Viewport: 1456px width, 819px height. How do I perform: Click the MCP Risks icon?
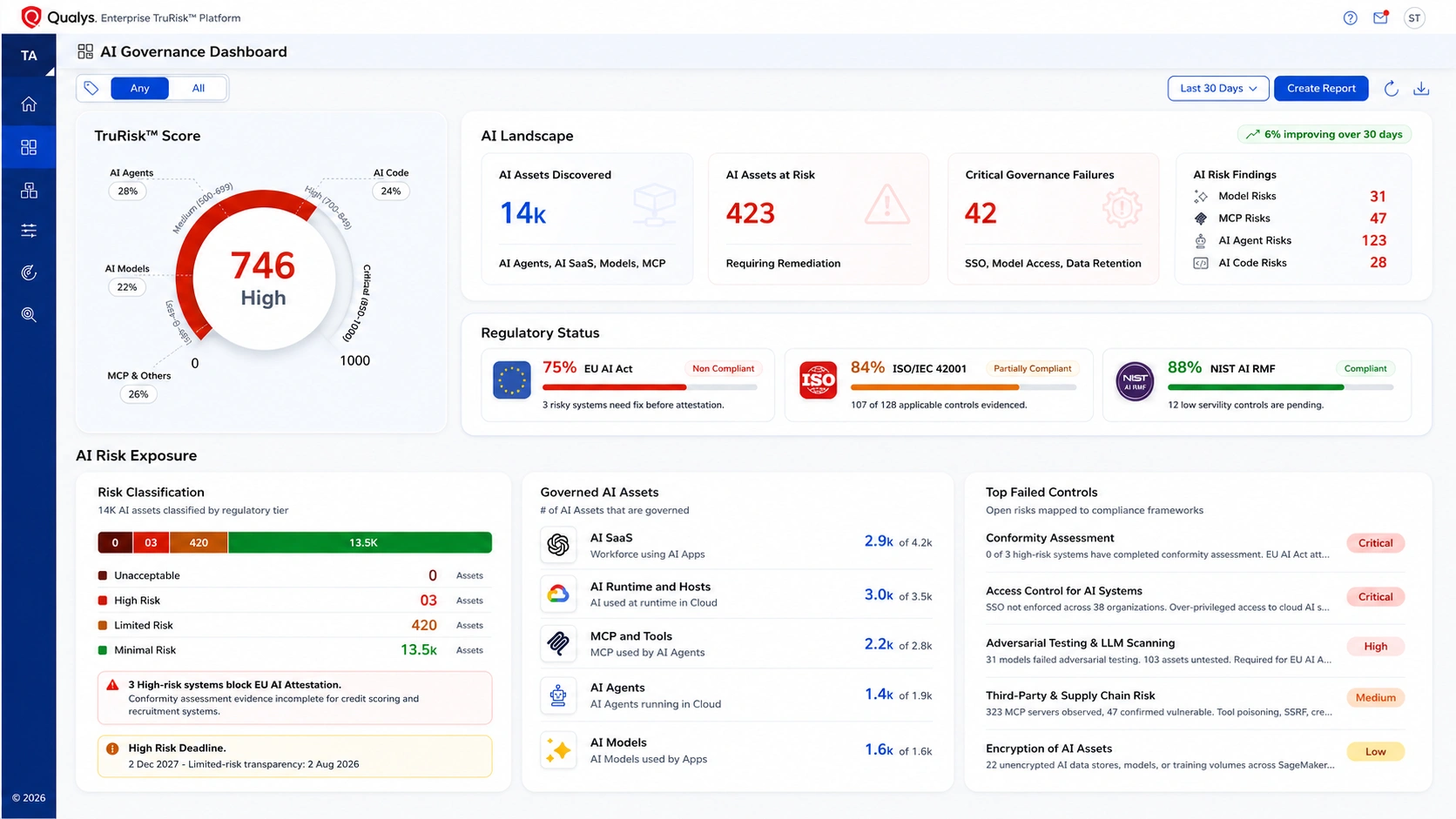1201,218
